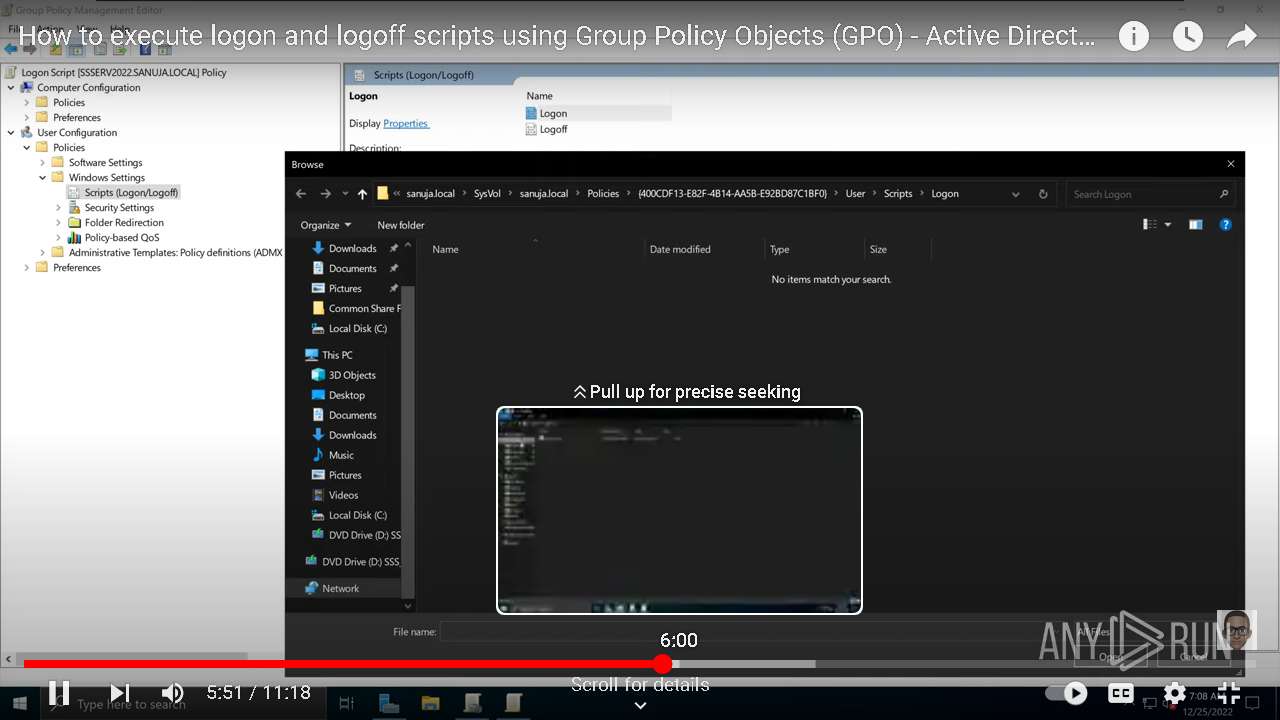Open the Properties link in Scripts pane
This screenshot has width=1280, height=720.
[x=406, y=123]
